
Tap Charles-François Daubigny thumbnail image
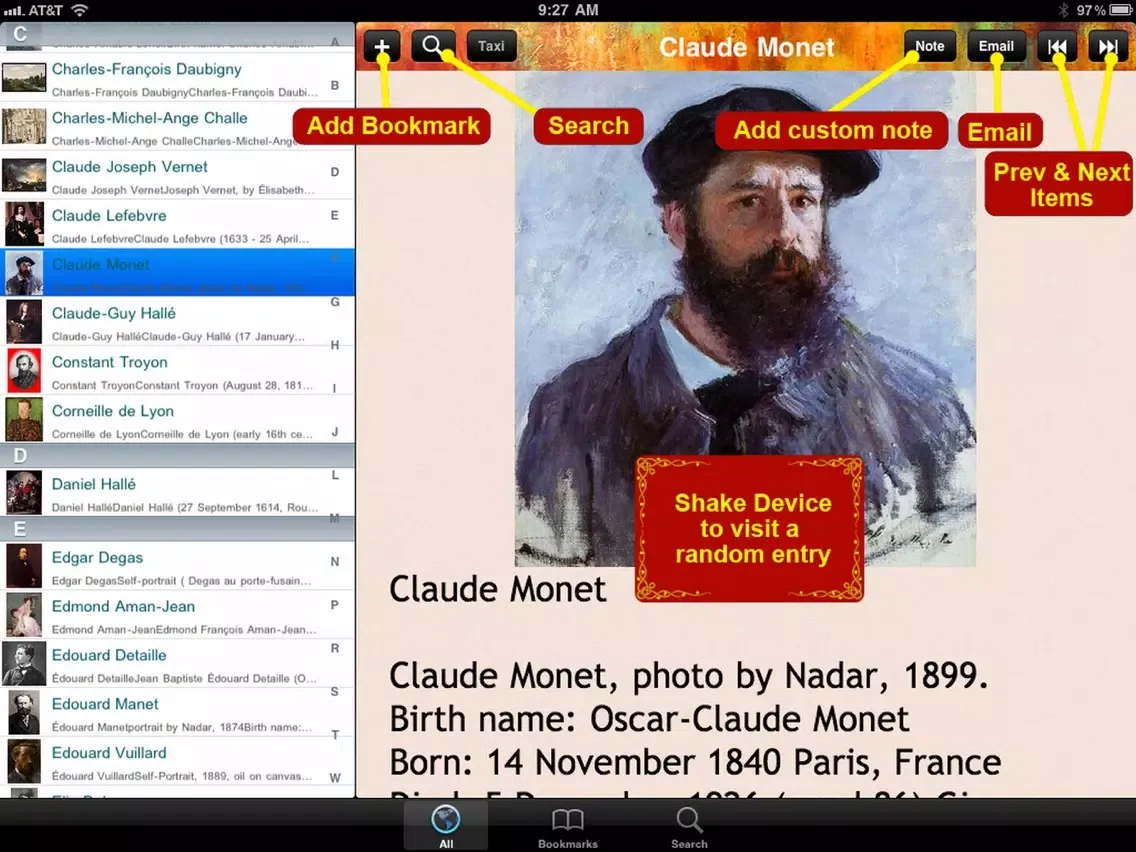24,78
